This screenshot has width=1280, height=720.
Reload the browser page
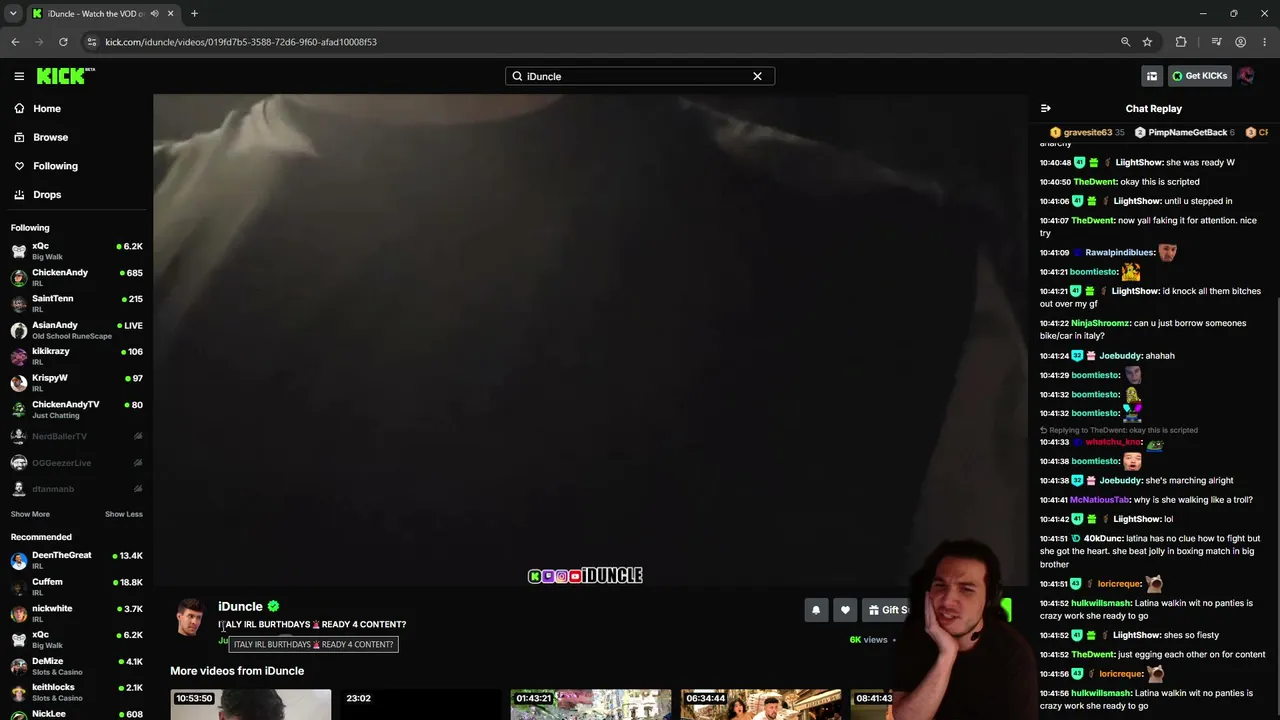click(x=63, y=42)
